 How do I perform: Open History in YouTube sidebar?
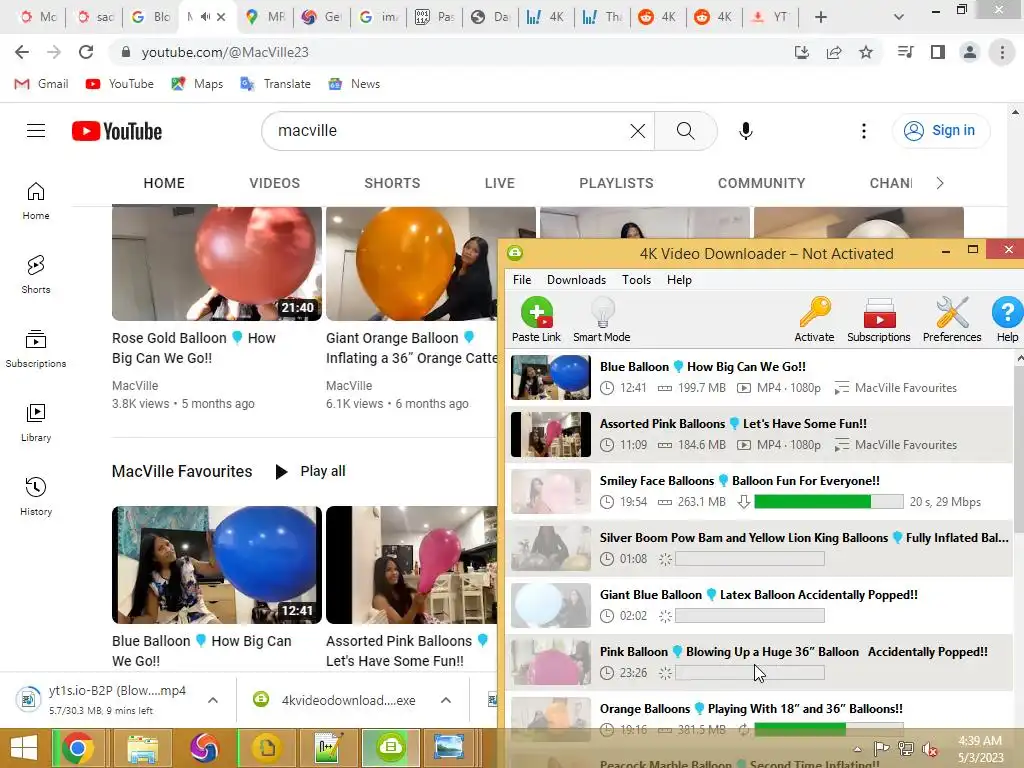pyautogui.click(x=36, y=496)
